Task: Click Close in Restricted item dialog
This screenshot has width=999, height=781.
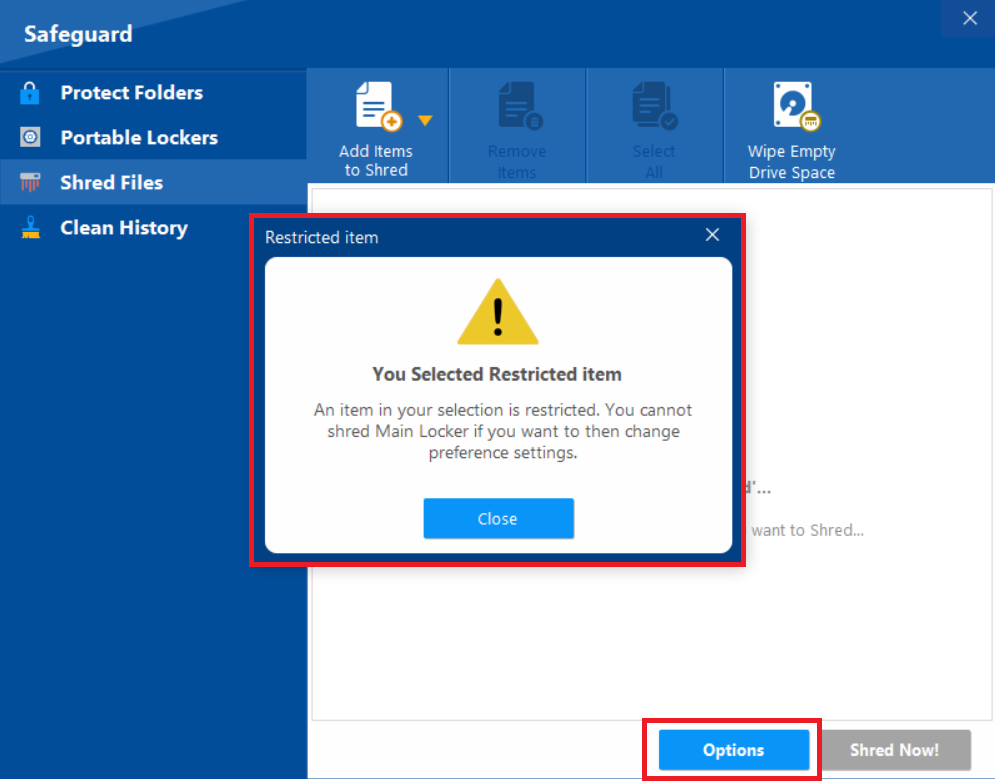Action: 498,519
